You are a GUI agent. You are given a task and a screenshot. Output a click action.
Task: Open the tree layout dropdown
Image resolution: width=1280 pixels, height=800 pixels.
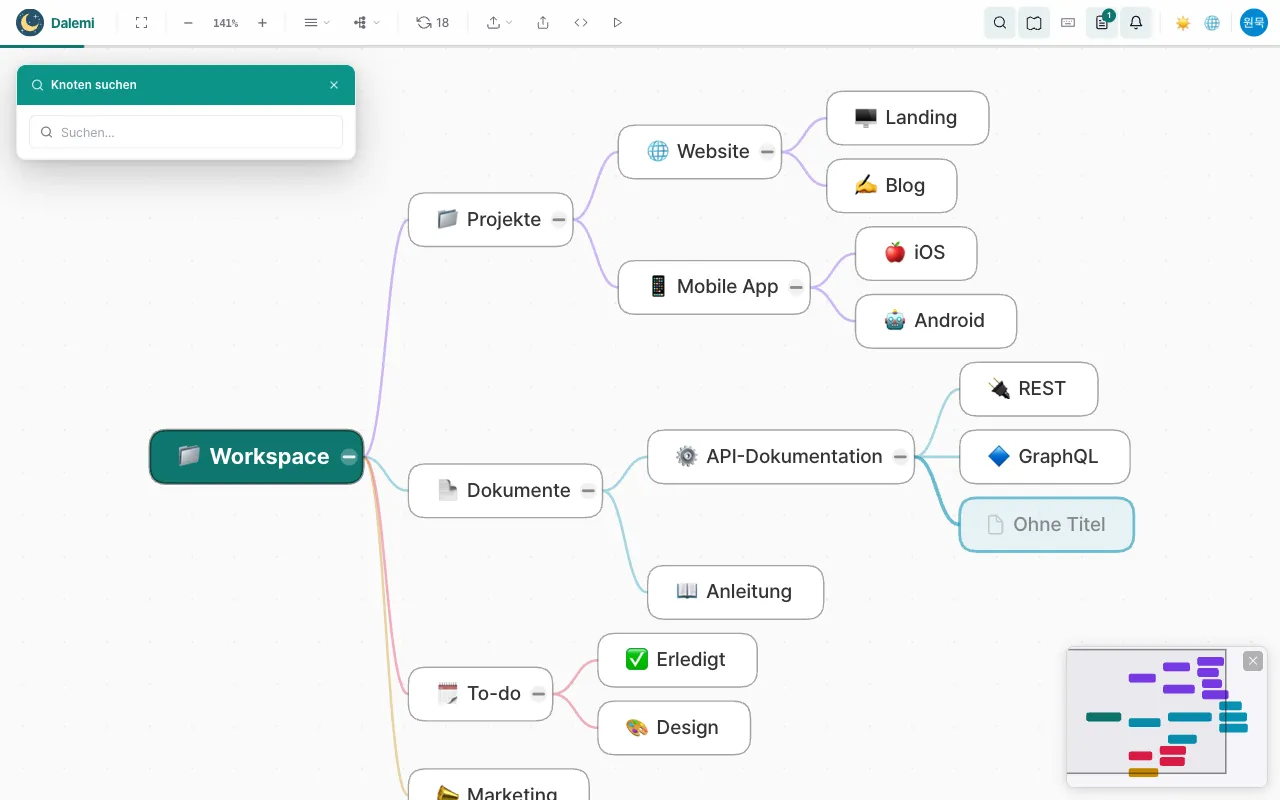point(366,22)
